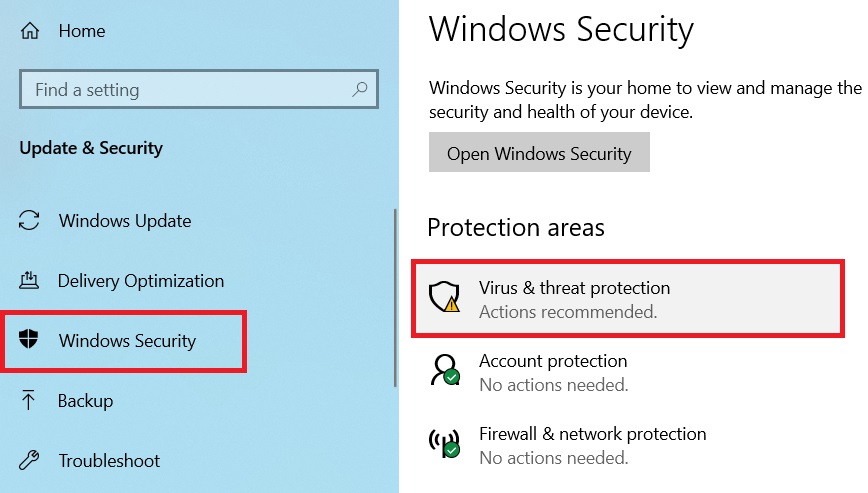Image resolution: width=868 pixels, height=493 pixels.
Task: Go to Delivery Optimization in sidebar
Action: tap(141, 281)
